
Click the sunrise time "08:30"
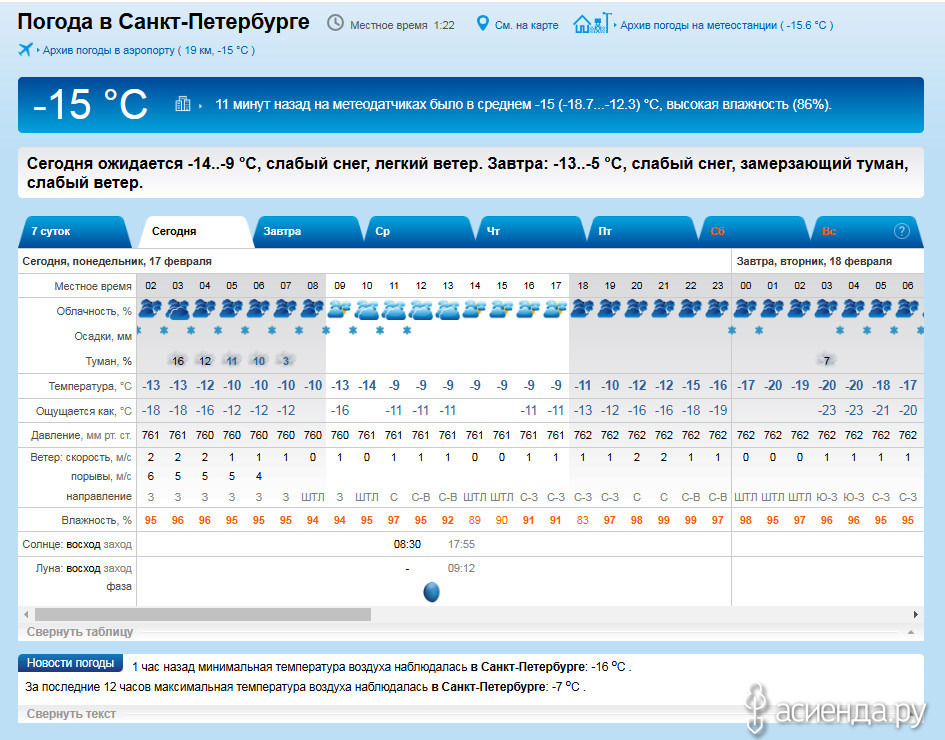[x=407, y=544]
